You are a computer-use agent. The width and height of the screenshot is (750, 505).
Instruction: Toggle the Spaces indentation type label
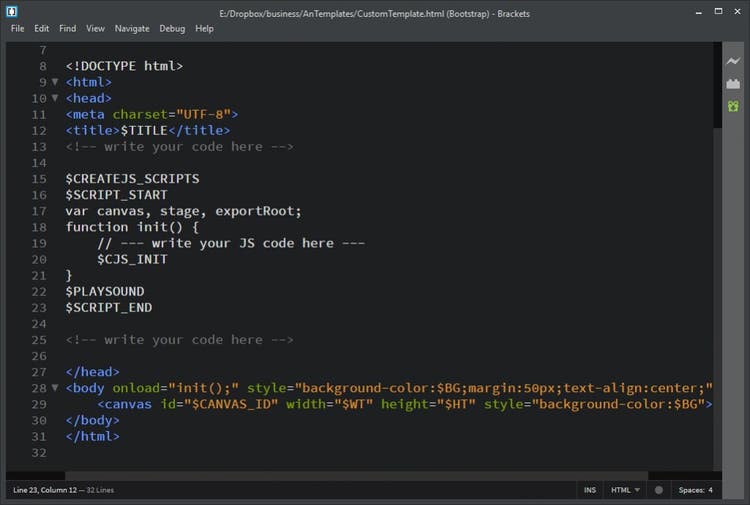tap(691, 490)
